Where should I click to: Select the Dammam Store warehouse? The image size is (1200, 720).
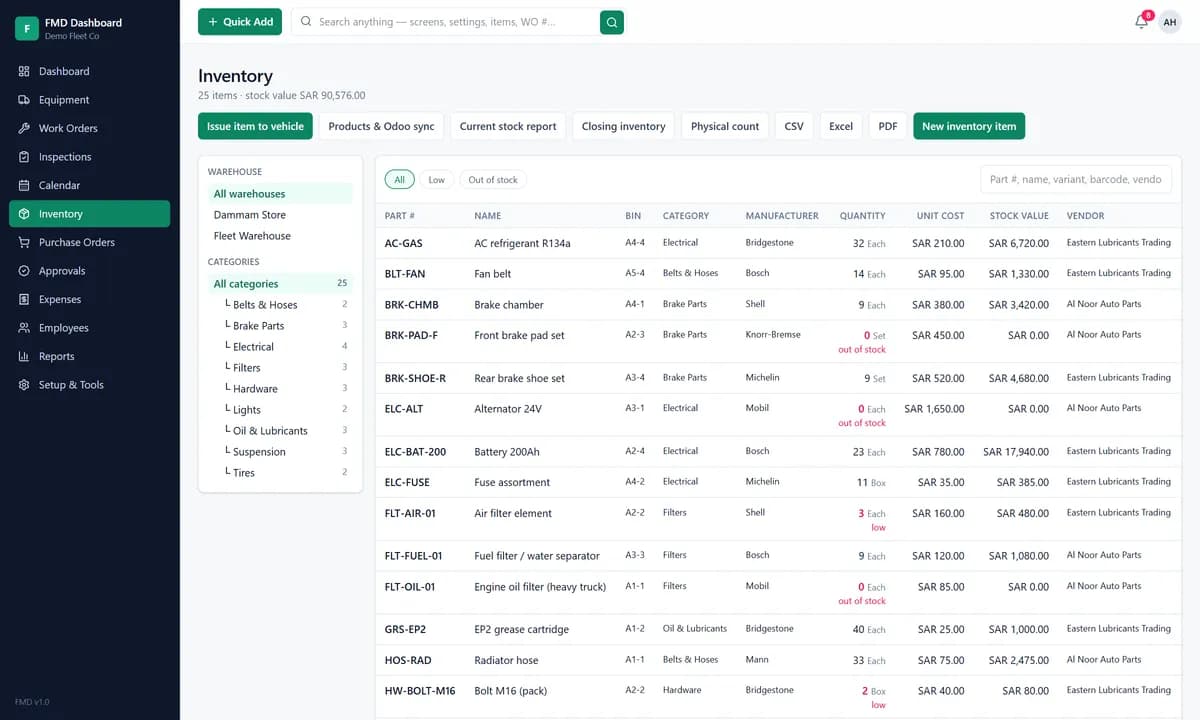[281, 215]
